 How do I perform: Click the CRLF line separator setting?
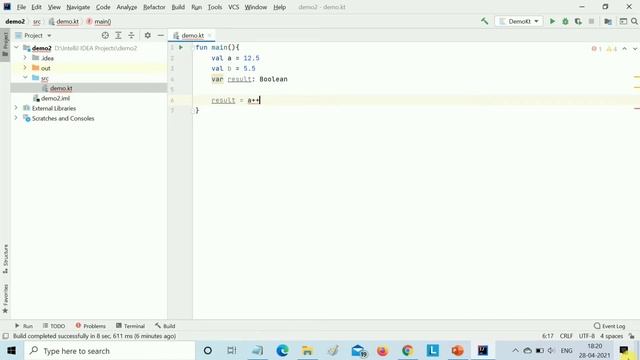566,336
